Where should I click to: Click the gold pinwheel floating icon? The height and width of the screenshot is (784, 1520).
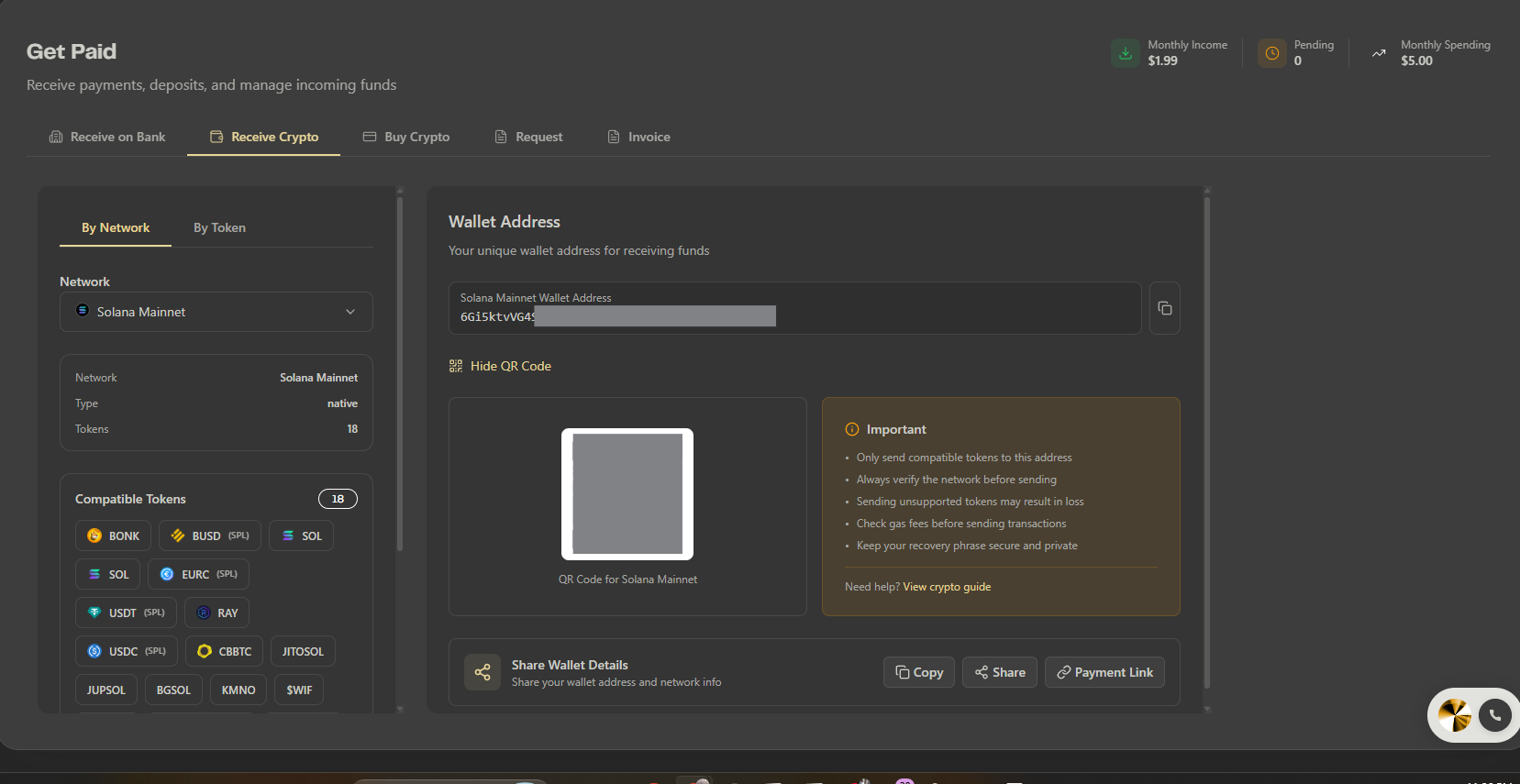[1454, 715]
